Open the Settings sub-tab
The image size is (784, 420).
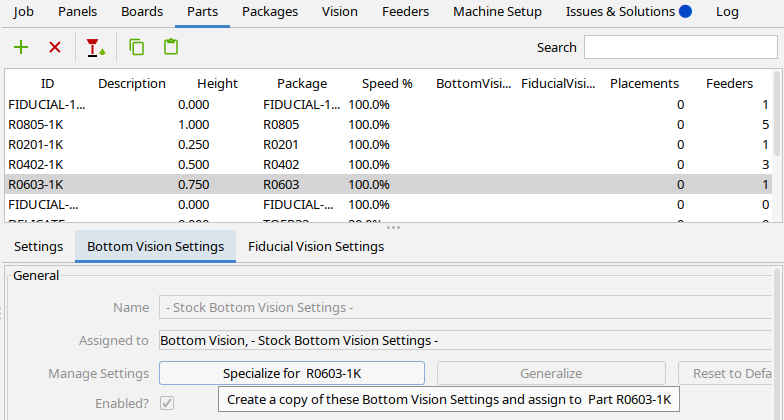click(x=39, y=246)
